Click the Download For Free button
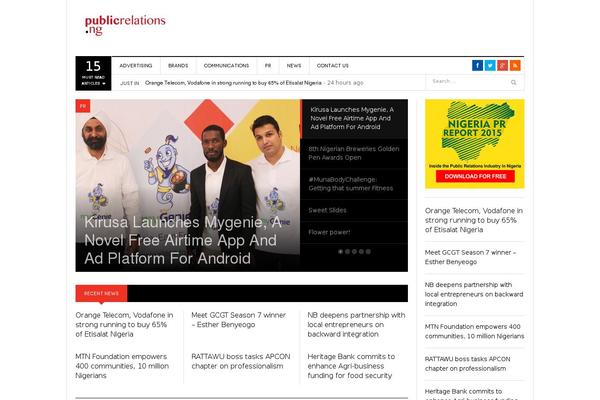 pos(475,176)
